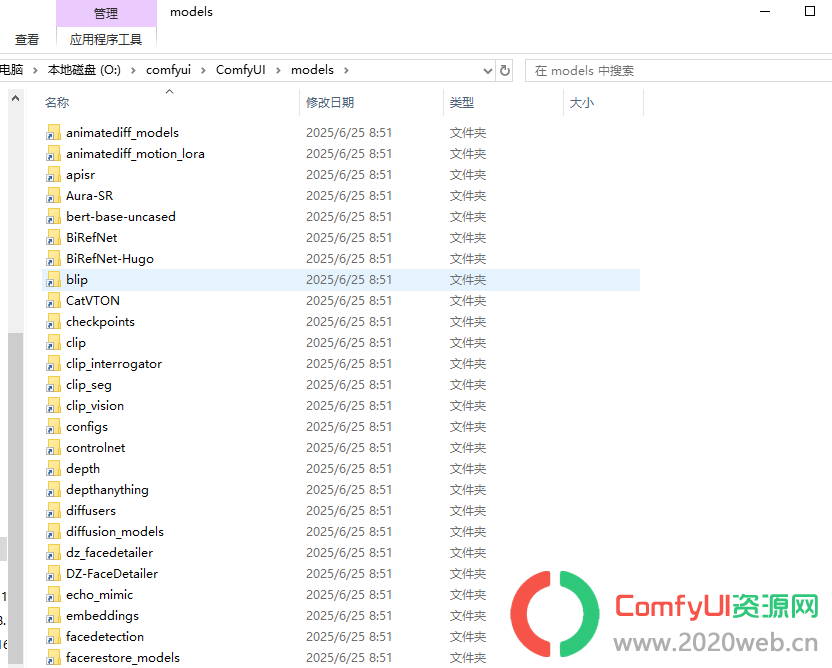Select the DZ-FaceDetailer folder name
Image resolution: width=832 pixels, height=668 pixels.
coord(112,574)
